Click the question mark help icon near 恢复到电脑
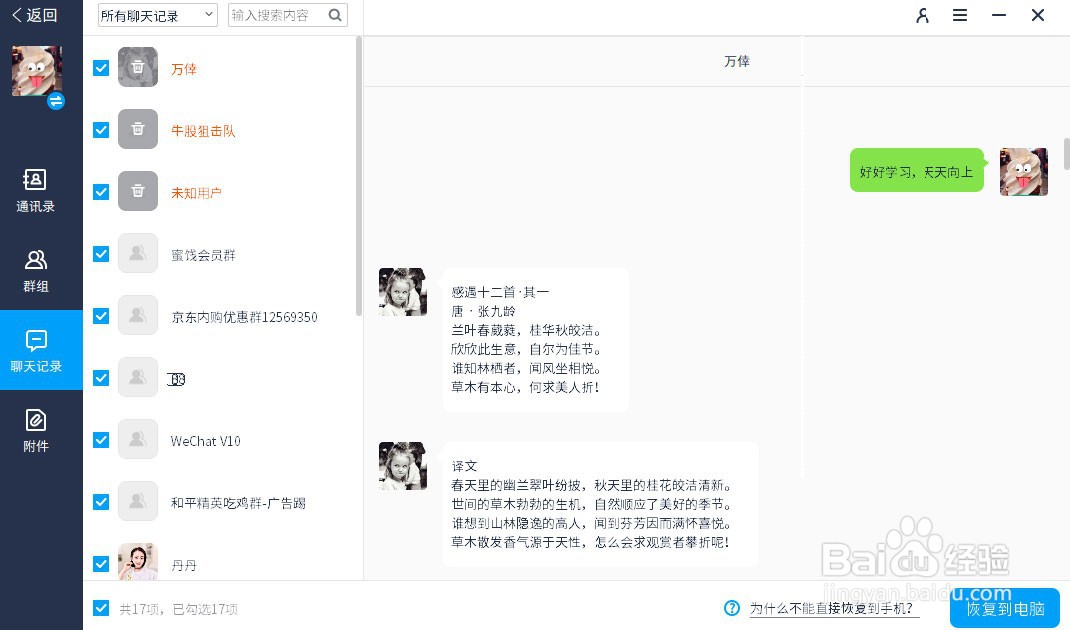 [734, 608]
